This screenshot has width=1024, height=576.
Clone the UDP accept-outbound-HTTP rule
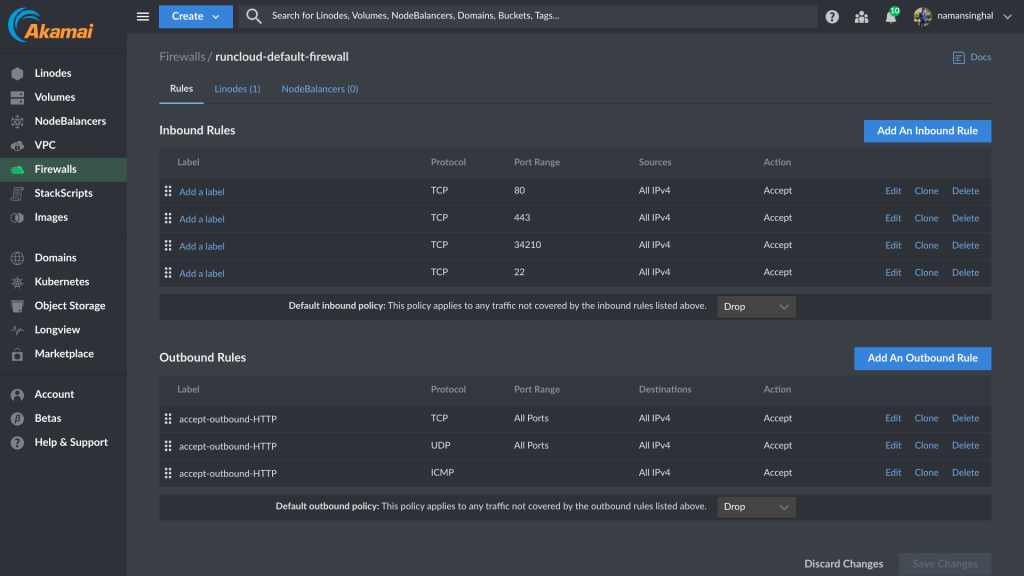[x=926, y=445]
